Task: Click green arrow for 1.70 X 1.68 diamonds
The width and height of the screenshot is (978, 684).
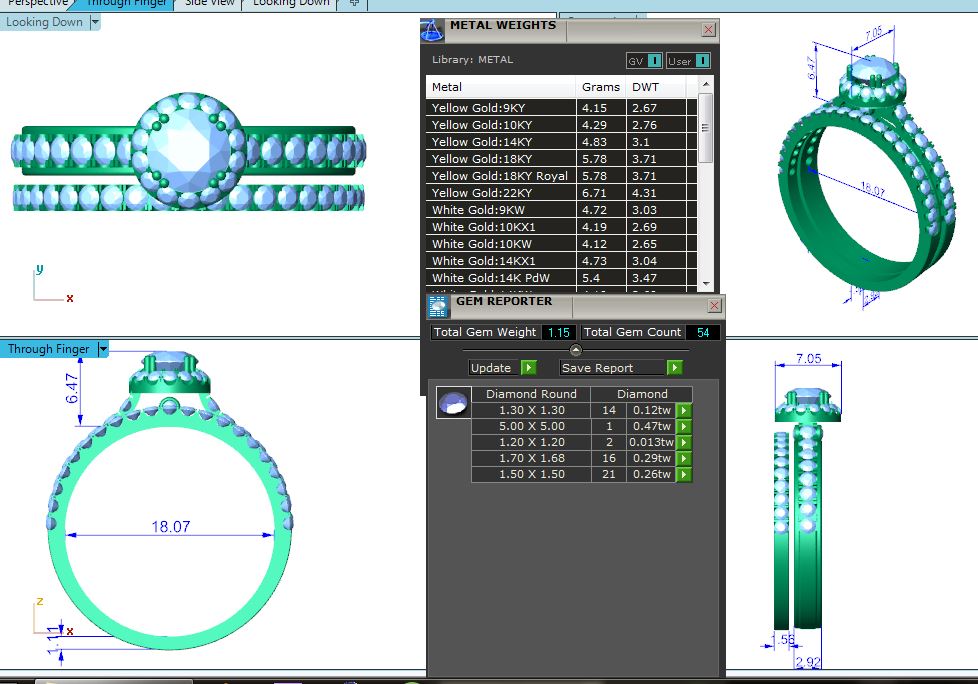Action: [684, 458]
